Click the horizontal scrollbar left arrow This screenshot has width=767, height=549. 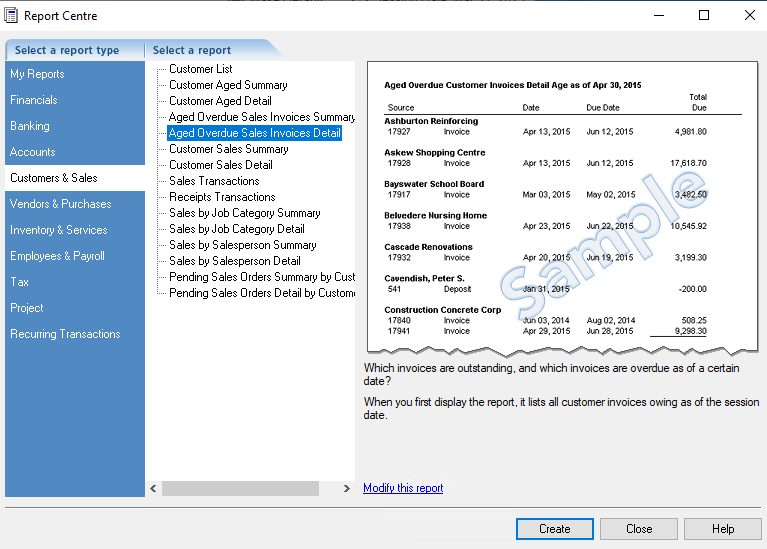click(x=153, y=489)
